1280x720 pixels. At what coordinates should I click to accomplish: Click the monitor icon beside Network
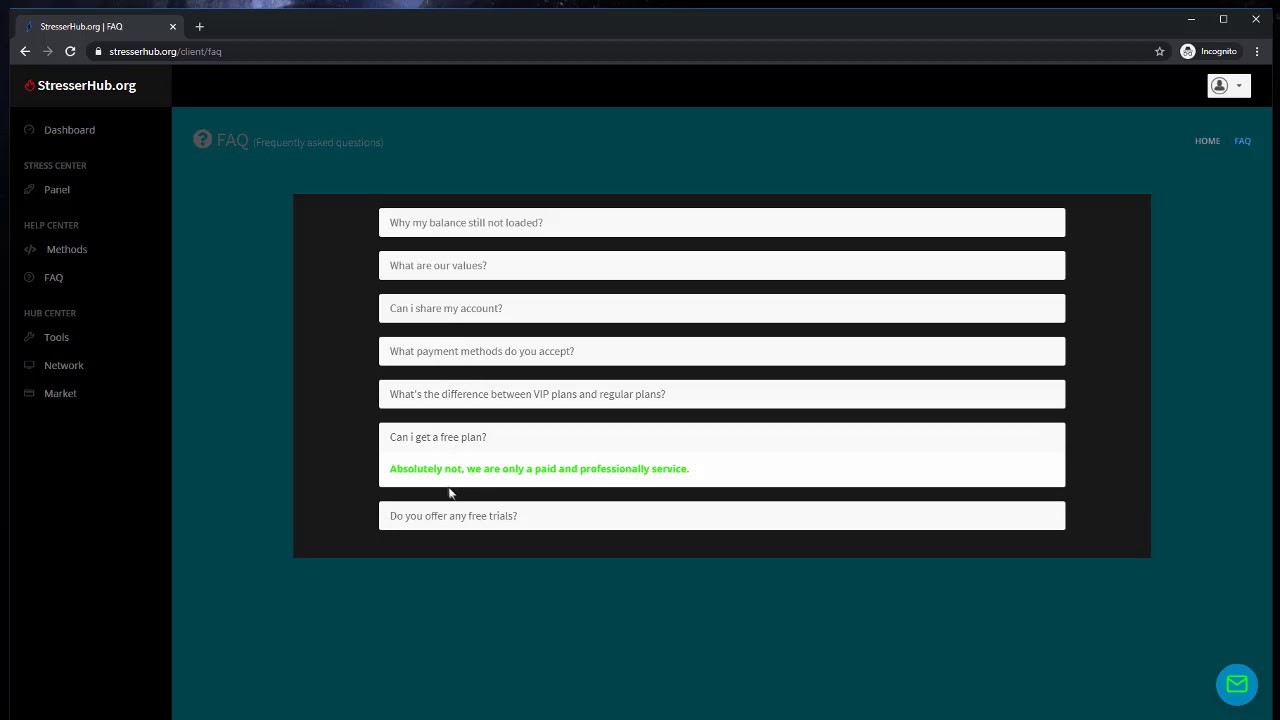[29, 366]
